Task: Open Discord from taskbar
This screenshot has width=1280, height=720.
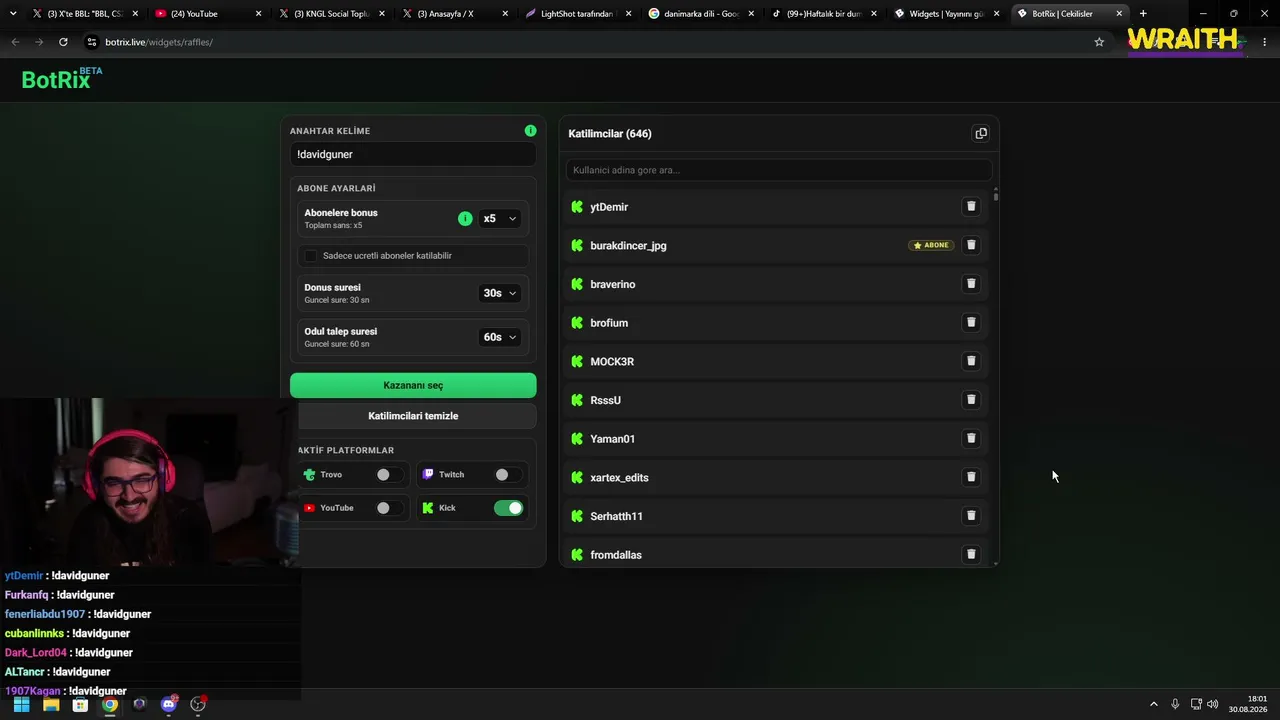Action: (169, 704)
